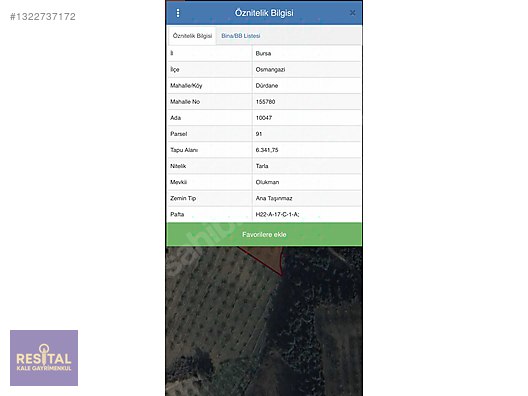Click the Tapu Alanı row label
This screenshot has height=396, width=528.
pos(184,150)
